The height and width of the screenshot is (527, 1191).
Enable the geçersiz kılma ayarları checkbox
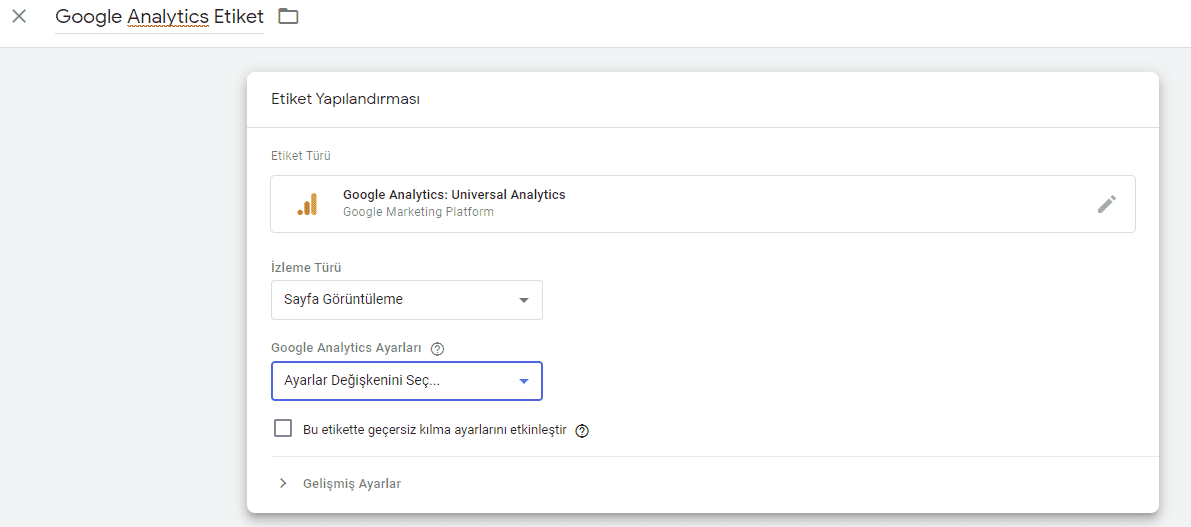pos(283,428)
